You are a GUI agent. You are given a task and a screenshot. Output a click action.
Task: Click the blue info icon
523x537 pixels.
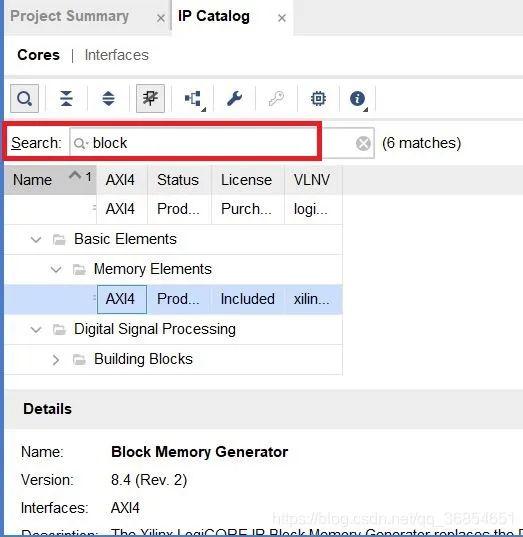tap(358, 99)
